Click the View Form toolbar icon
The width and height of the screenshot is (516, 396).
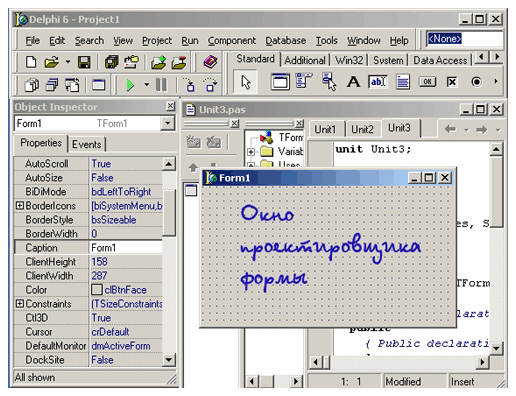pyautogui.click(x=52, y=85)
